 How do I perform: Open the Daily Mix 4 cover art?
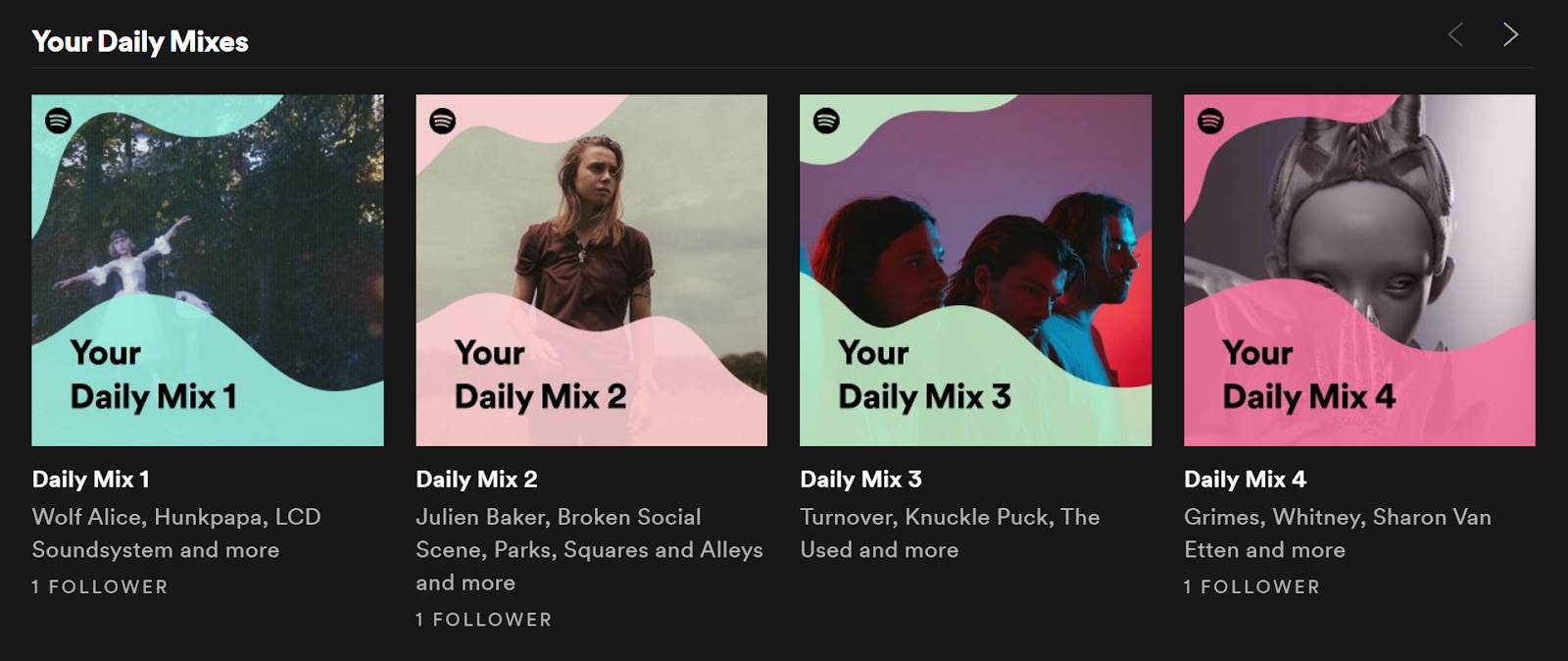coord(1360,271)
